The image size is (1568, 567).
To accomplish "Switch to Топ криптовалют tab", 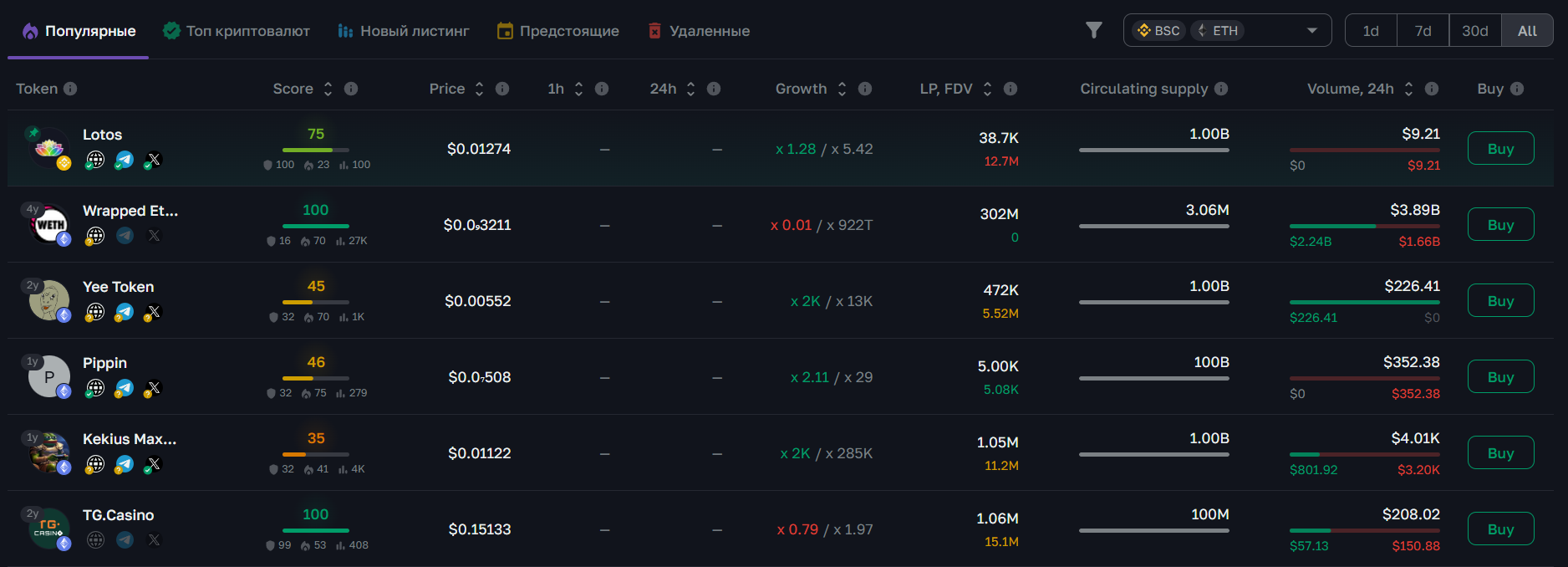I will coord(237,31).
